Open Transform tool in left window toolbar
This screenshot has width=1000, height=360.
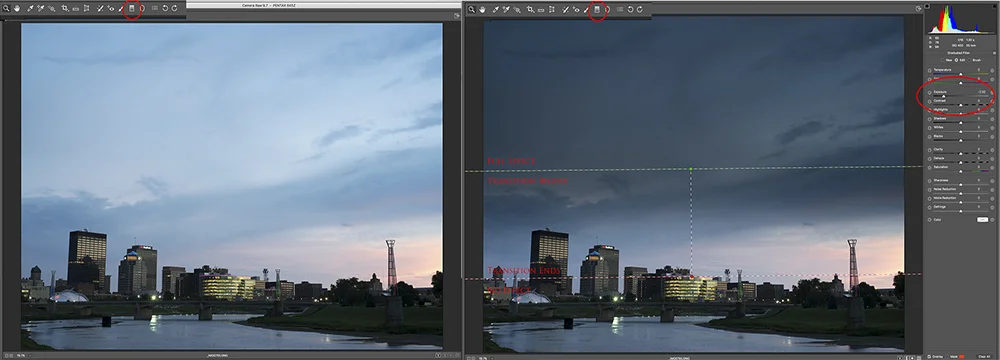click(x=86, y=8)
